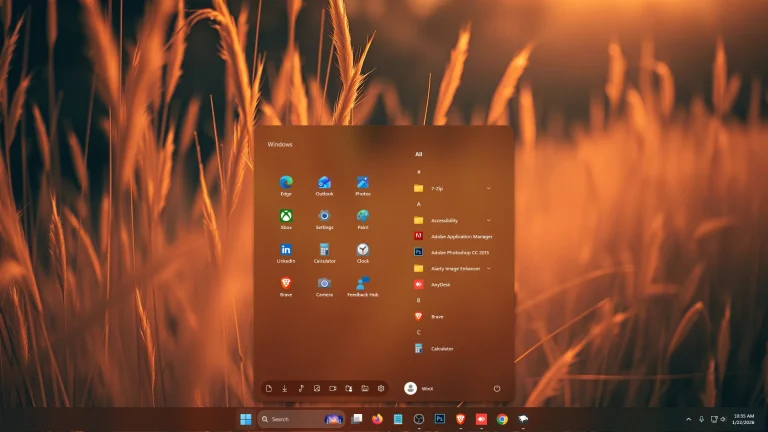768x432 pixels.
Task: Expand Aiarty Image Enhancer folder chevron
Action: pyautogui.click(x=488, y=268)
